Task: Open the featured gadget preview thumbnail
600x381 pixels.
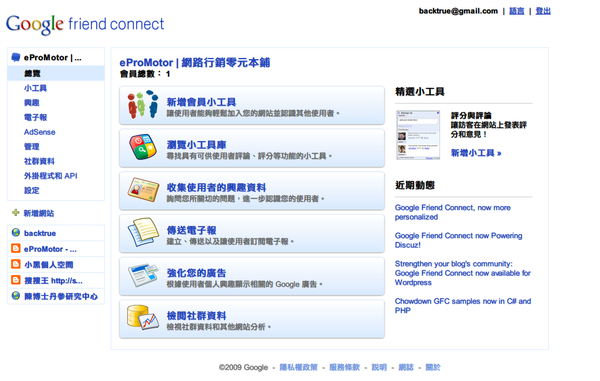Action: (x=418, y=135)
